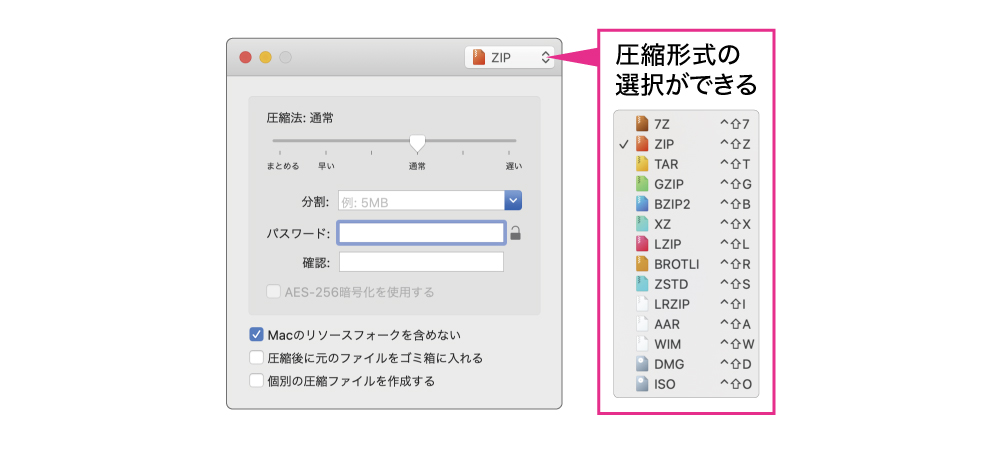
Task: Click the cyan ZSTD file icon
Action: coord(642,284)
